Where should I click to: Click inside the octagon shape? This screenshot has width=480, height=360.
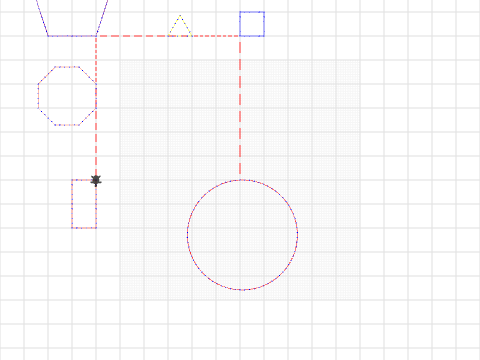(x=67, y=96)
